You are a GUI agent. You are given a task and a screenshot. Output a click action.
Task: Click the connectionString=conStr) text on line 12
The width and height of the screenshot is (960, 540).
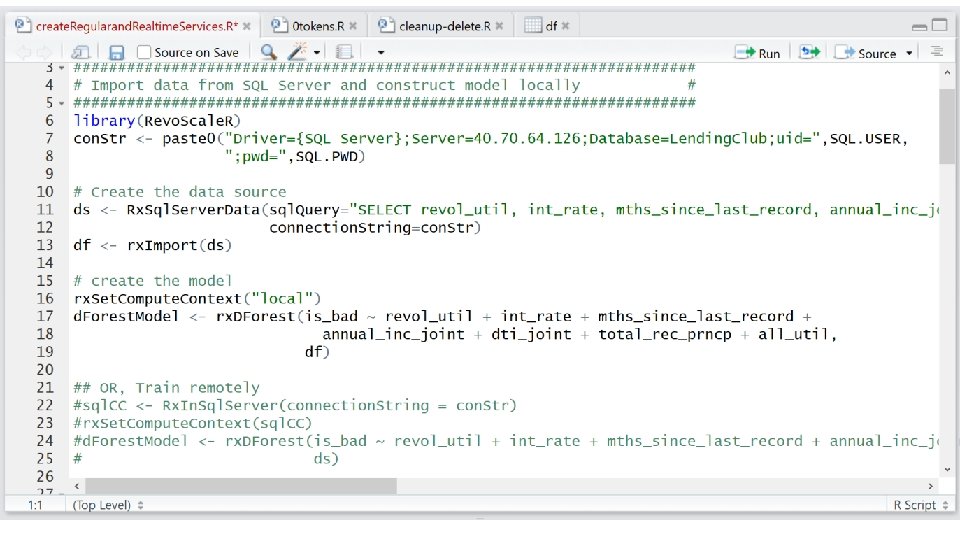click(375, 228)
